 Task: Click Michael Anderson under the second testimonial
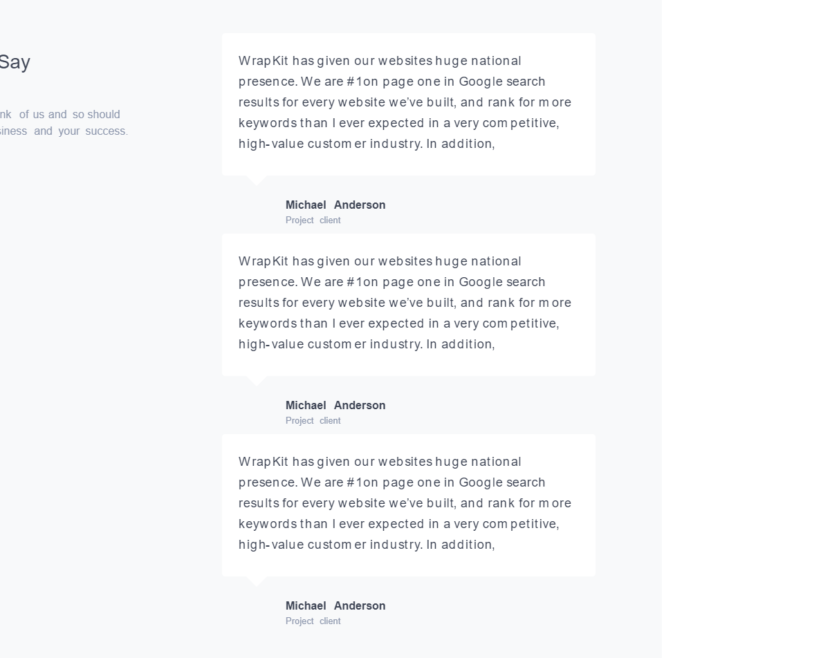point(335,405)
